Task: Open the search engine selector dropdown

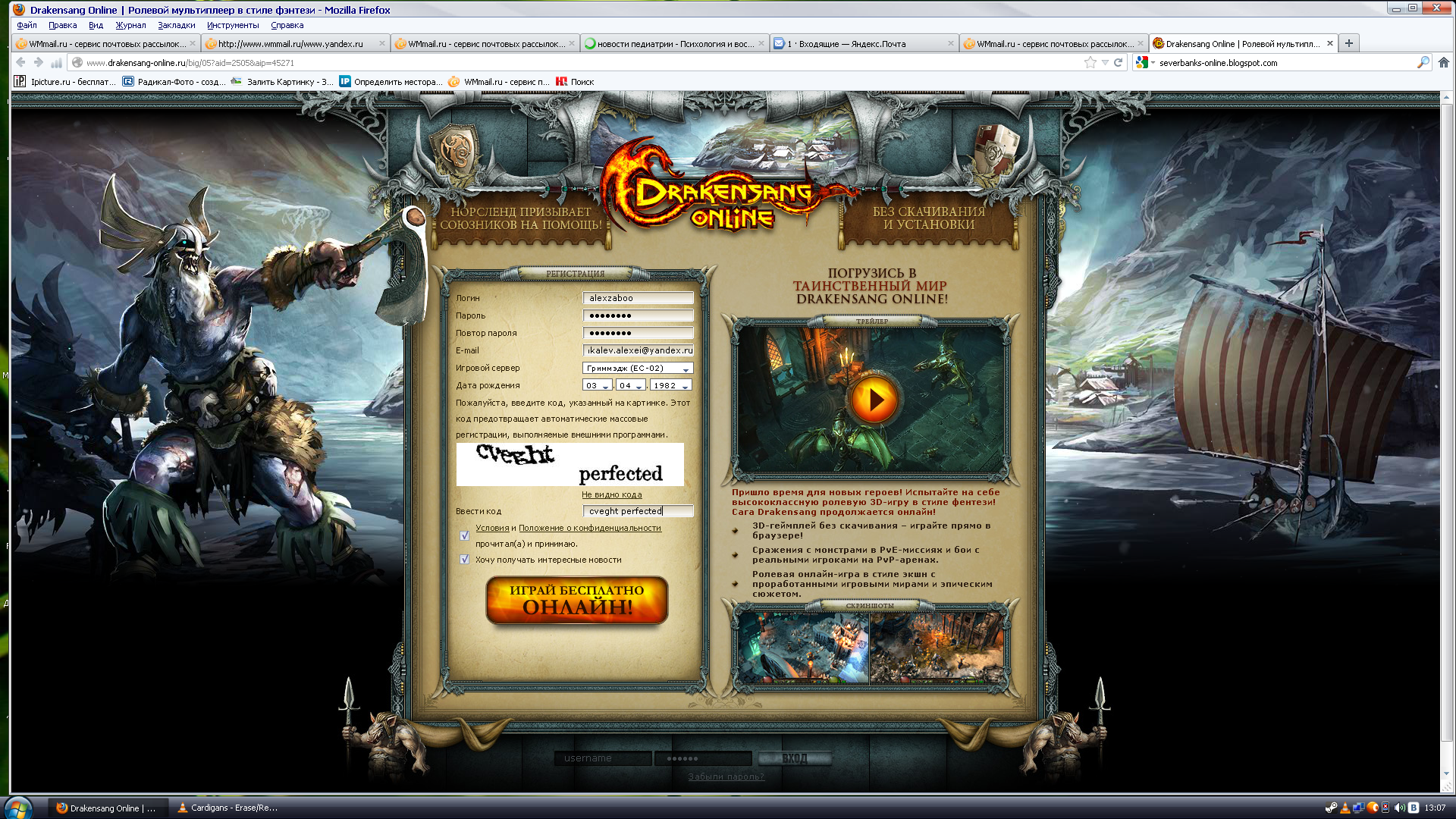Action: click(x=1145, y=63)
